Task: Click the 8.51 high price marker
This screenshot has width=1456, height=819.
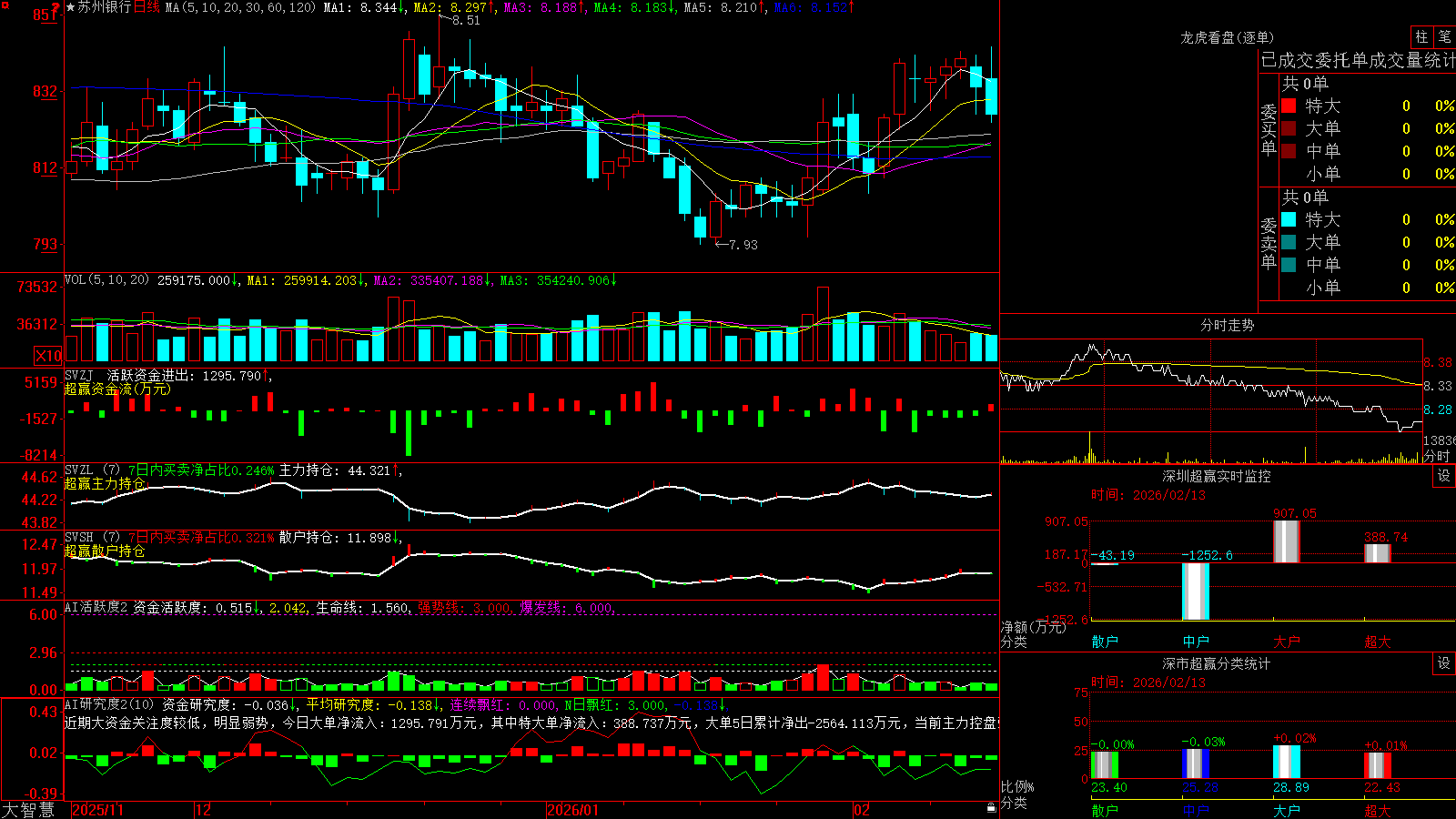Action: [465, 20]
